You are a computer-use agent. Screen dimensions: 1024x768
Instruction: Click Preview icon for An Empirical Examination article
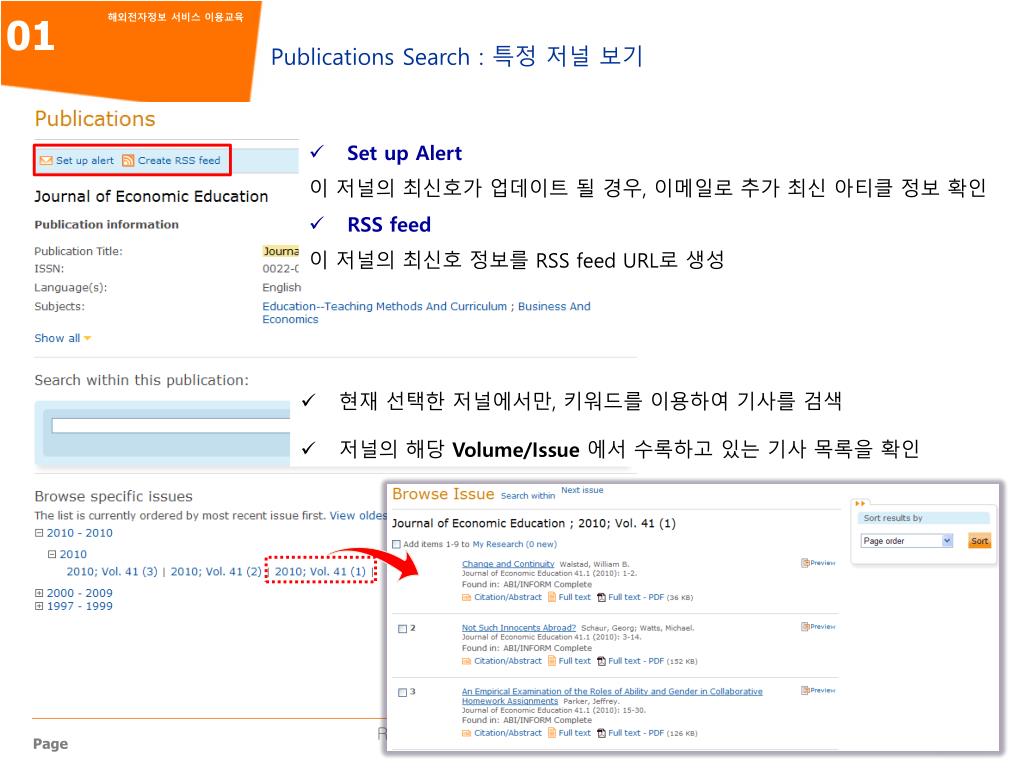(x=805, y=690)
